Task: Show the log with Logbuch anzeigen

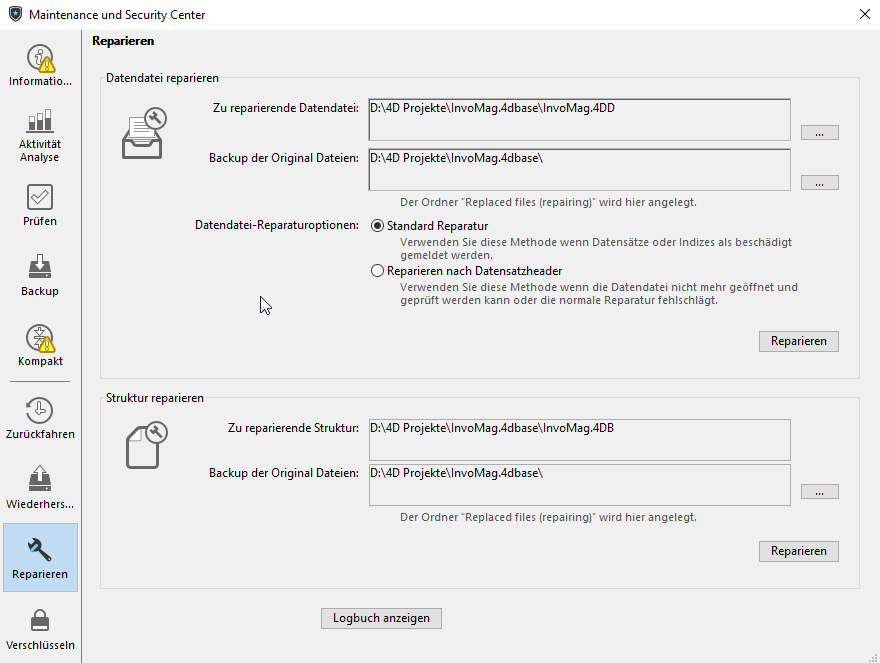Action: click(381, 618)
